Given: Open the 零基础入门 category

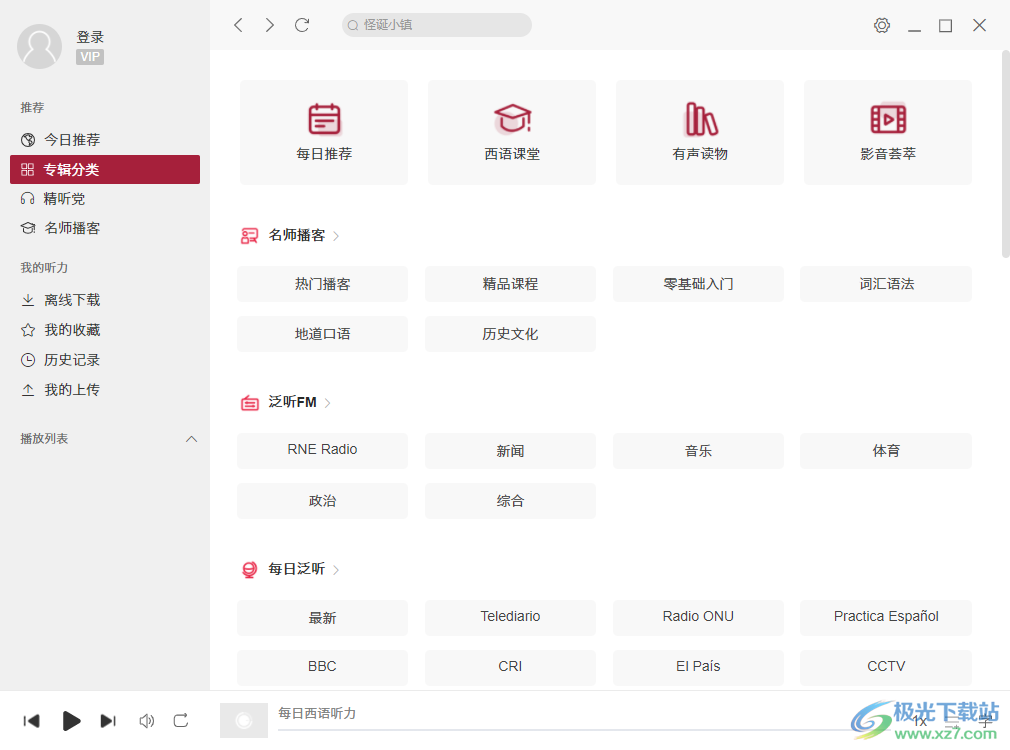Looking at the screenshot, I should coord(698,284).
